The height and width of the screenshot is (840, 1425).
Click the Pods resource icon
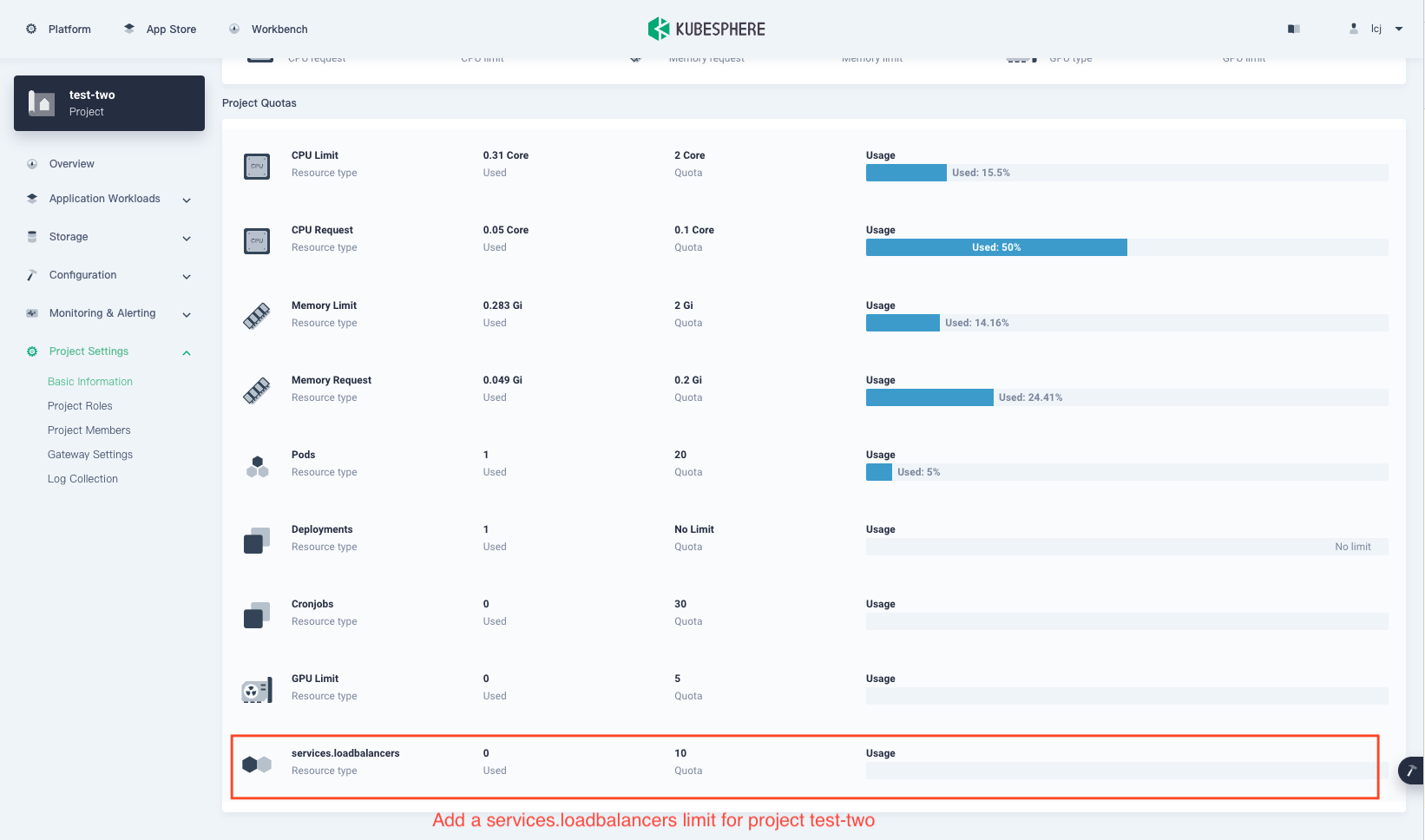(257, 466)
